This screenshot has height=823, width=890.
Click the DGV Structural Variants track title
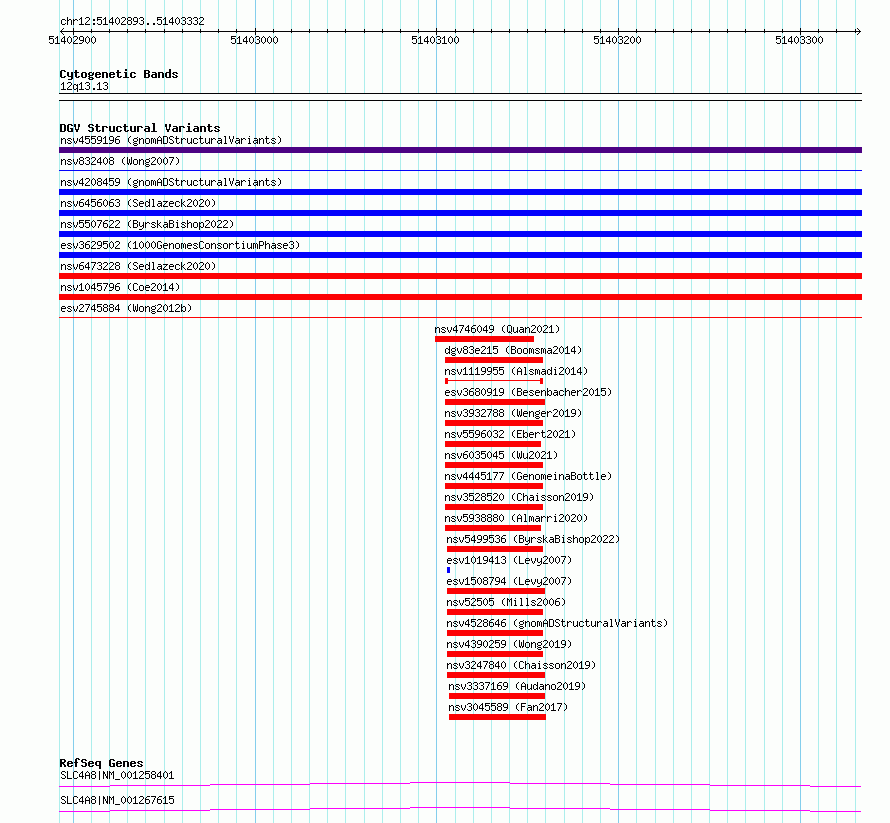click(140, 128)
